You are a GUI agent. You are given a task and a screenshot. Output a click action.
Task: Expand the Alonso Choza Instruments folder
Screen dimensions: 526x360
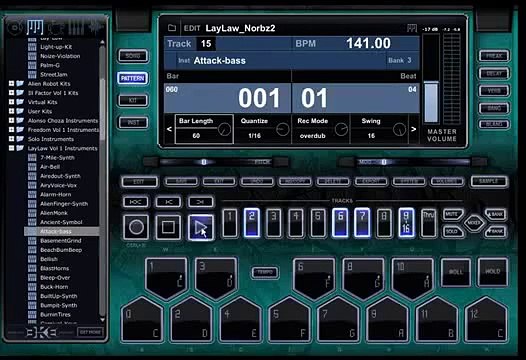tap(11, 120)
